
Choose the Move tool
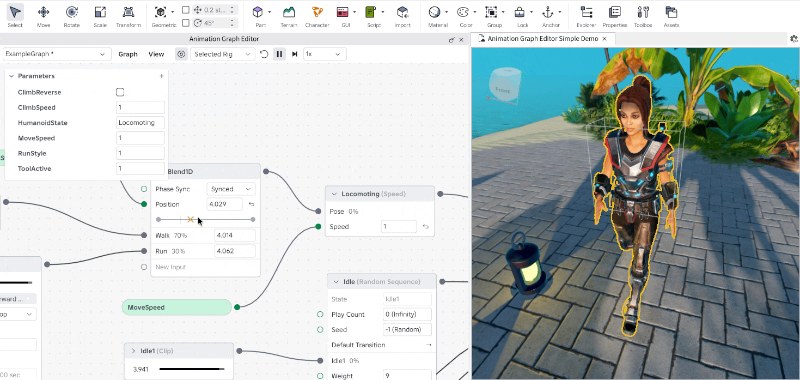point(43,16)
